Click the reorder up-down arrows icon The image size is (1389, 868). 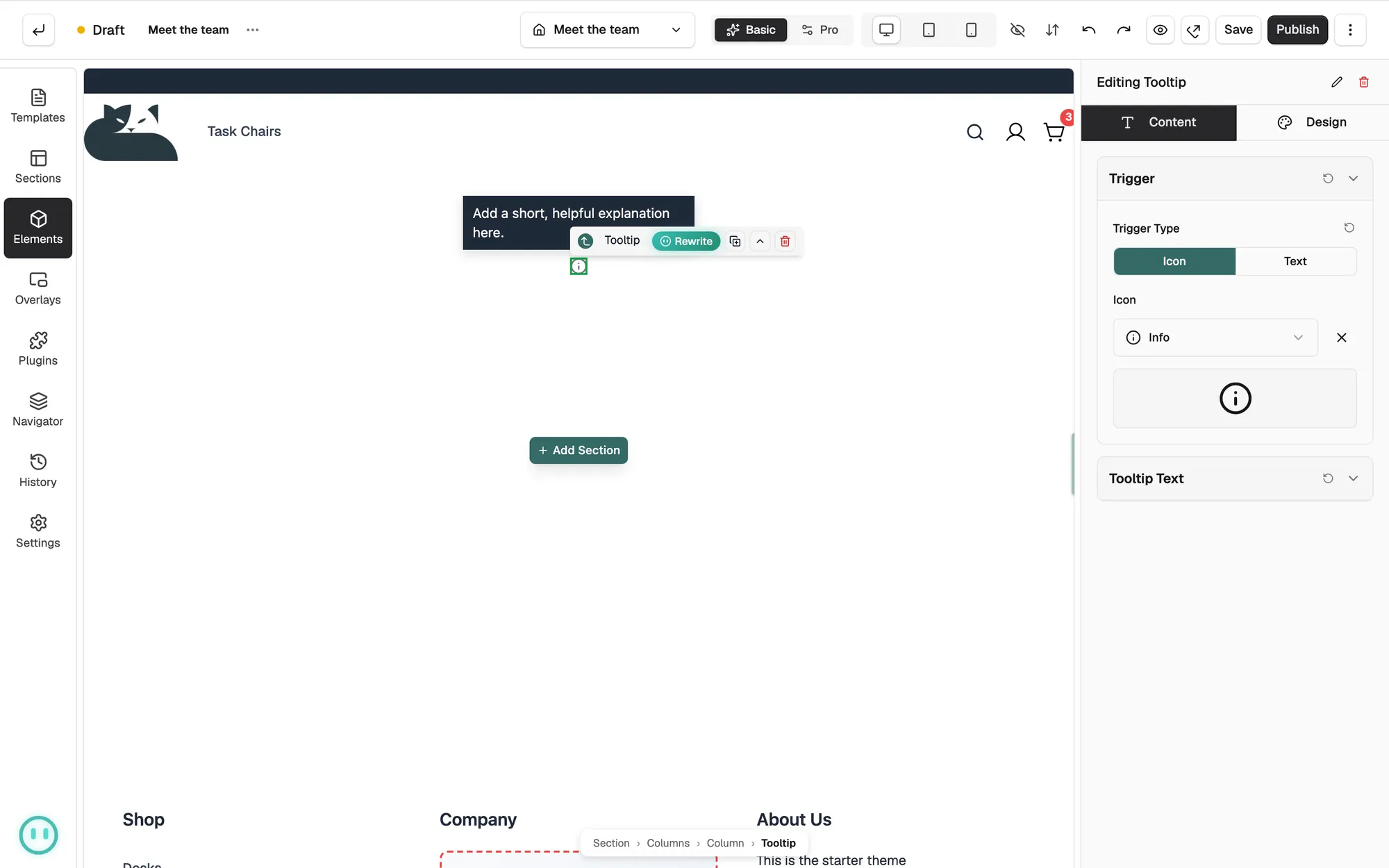pos(1052,30)
